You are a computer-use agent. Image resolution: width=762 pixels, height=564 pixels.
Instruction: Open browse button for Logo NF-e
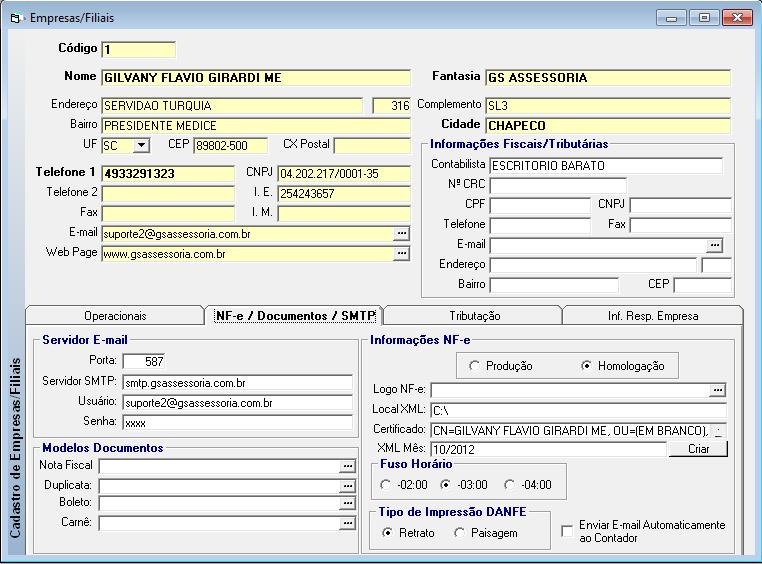pyautogui.click(x=717, y=390)
